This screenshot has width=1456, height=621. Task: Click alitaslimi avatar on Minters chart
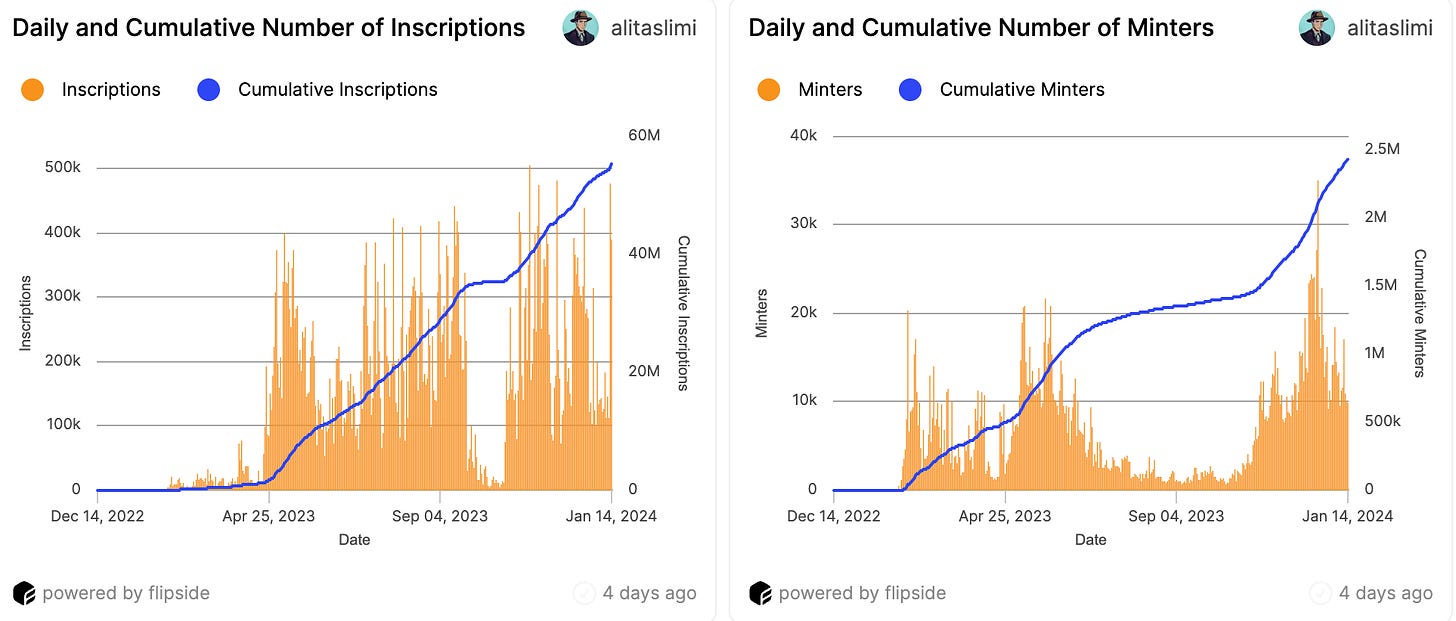click(x=1316, y=28)
